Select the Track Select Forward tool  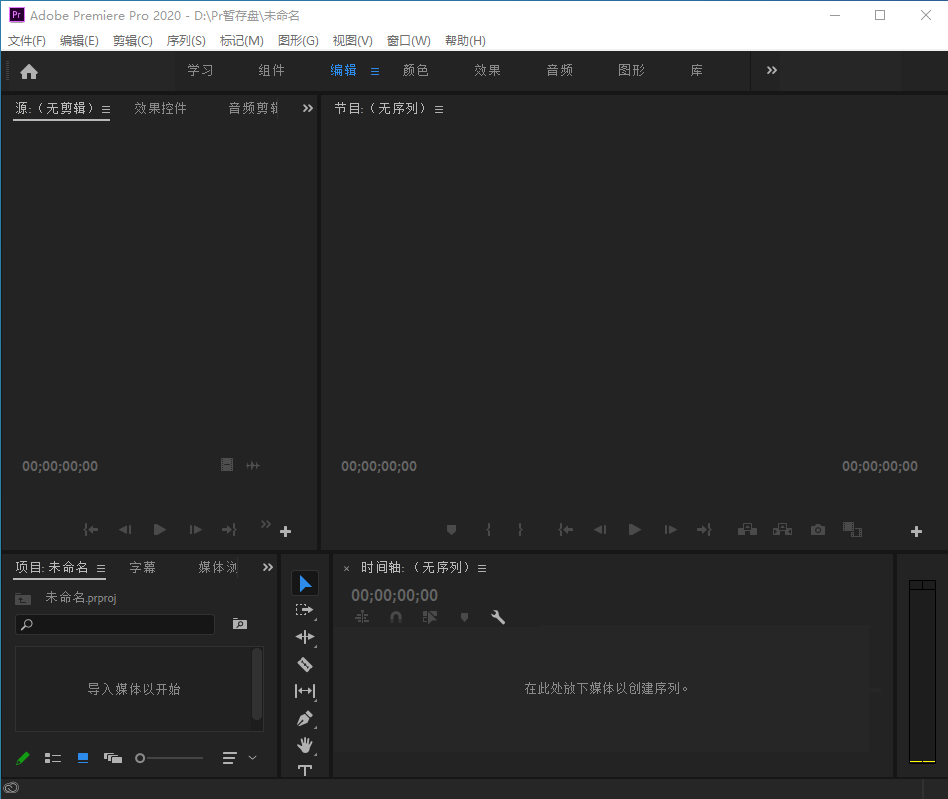pos(305,610)
